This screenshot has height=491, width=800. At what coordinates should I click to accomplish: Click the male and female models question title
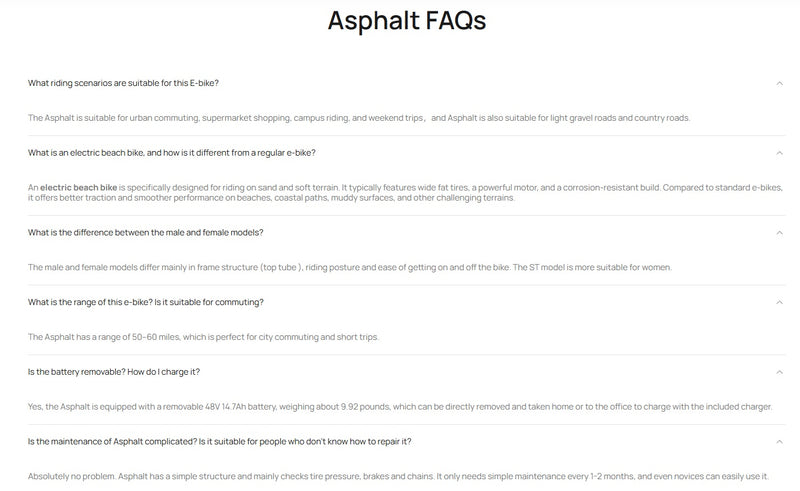click(x=145, y=232)
